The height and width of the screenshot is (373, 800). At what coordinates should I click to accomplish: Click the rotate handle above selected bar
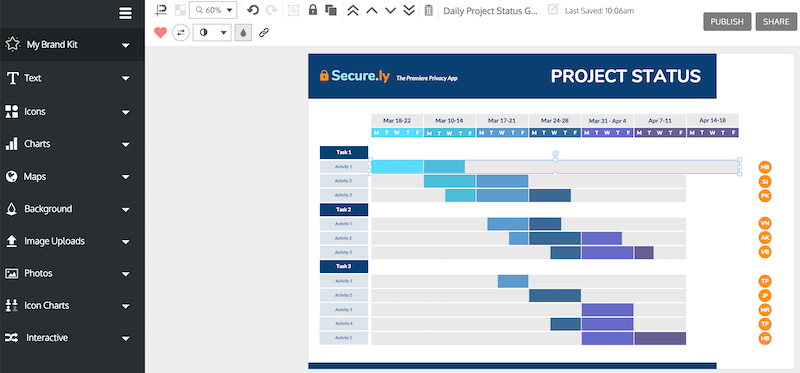(x=556, y=153)
